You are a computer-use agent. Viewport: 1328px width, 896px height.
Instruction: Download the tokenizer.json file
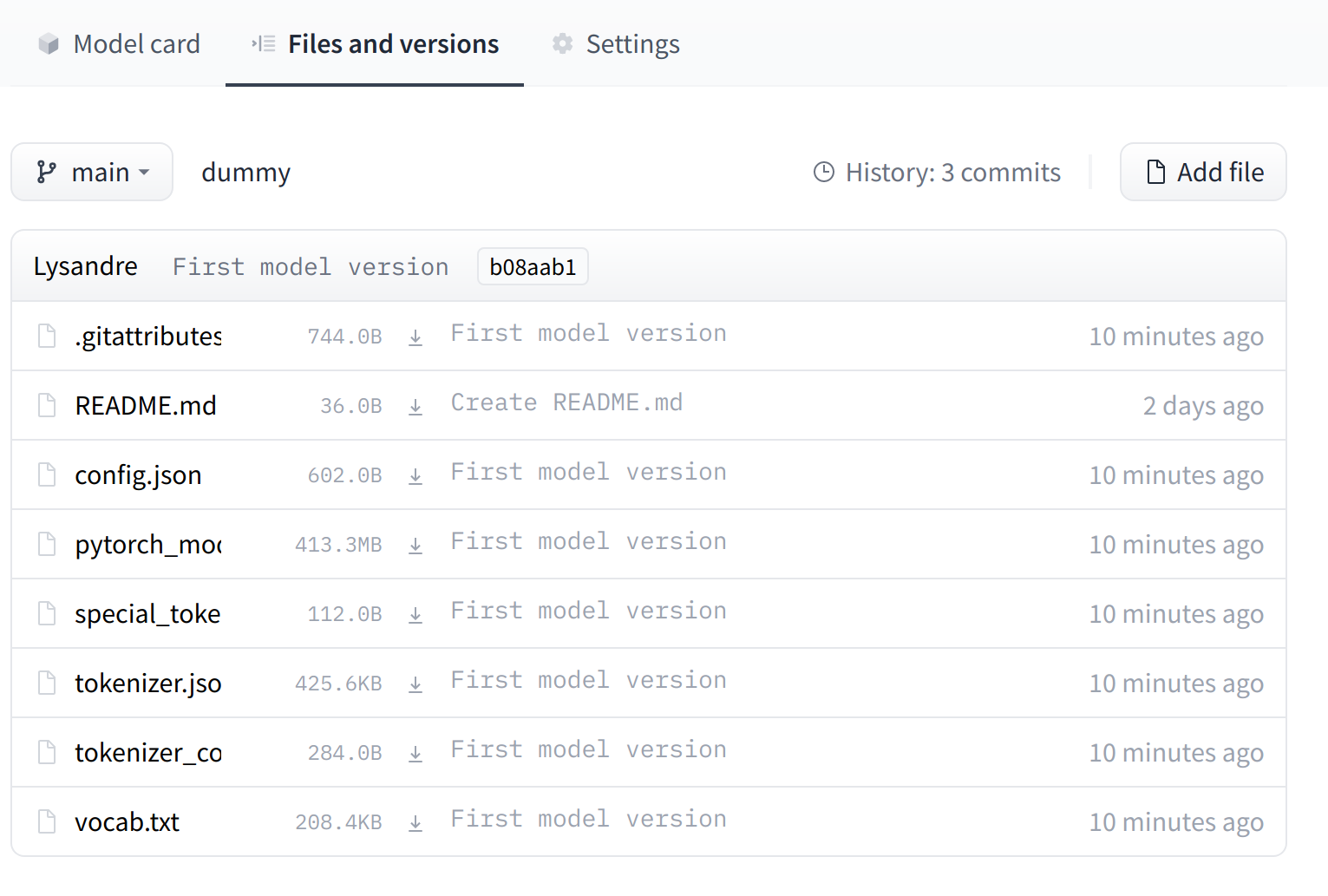pos(415,683)
